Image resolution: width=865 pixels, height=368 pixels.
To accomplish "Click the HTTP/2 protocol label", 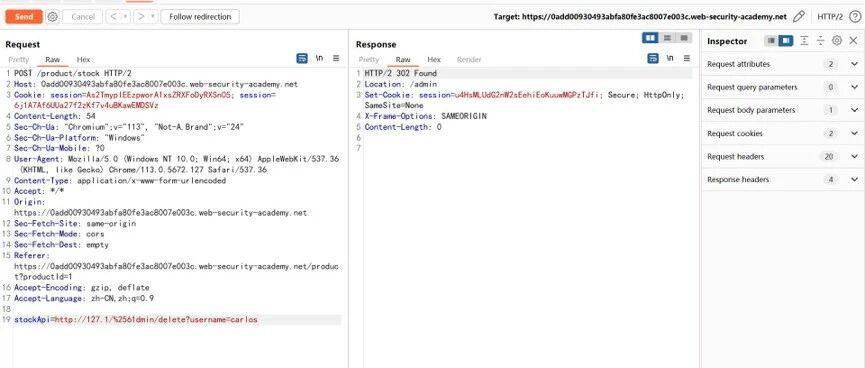I will 830,17.
